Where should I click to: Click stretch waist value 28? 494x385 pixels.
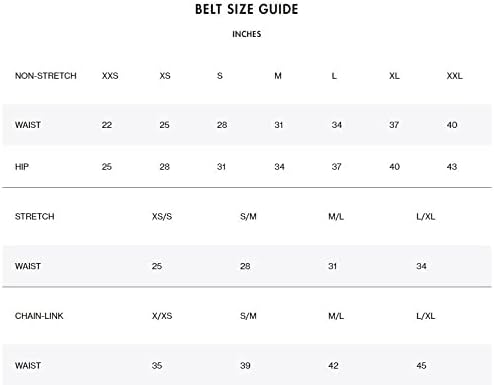coord(245,266)
